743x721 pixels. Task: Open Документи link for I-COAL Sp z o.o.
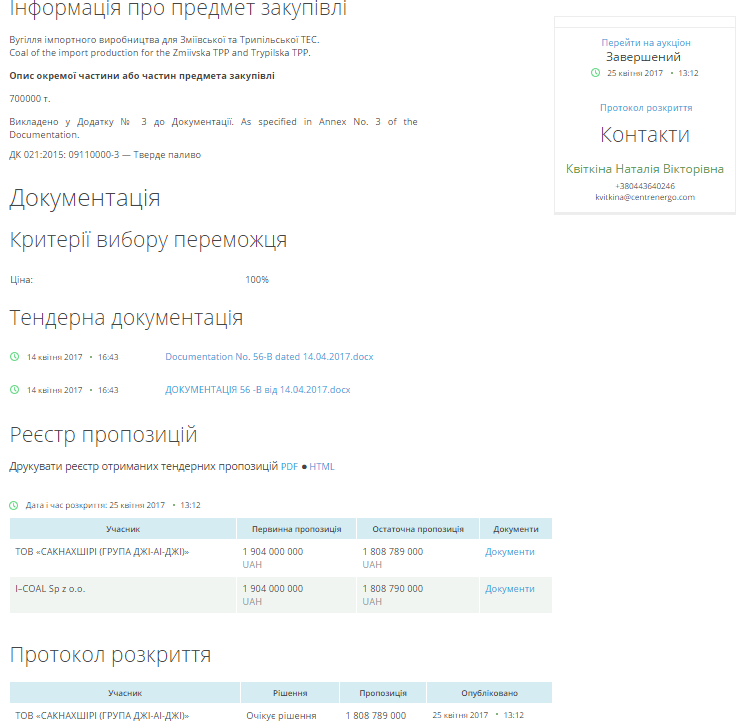(510, 589)
